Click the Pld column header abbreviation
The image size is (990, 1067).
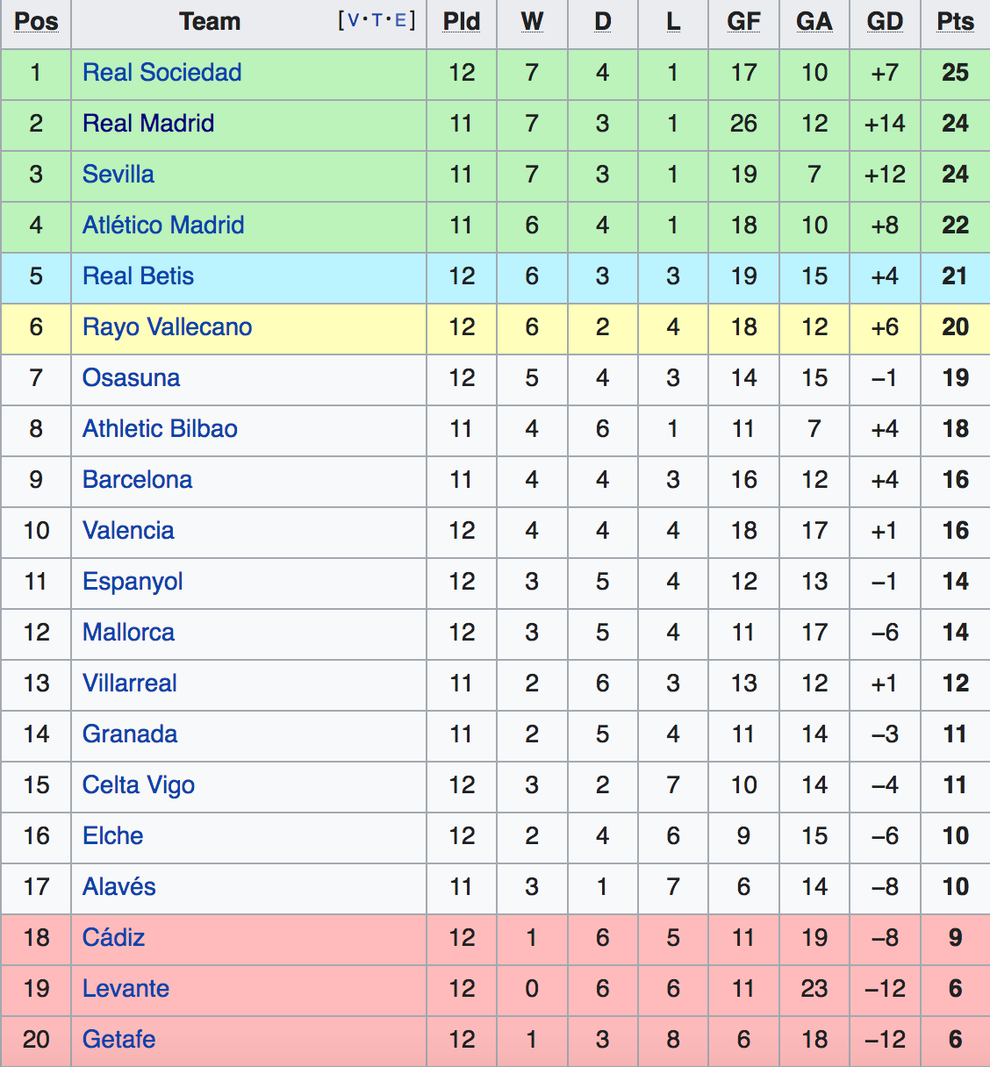pyautogui.click(x=461, y=22)
